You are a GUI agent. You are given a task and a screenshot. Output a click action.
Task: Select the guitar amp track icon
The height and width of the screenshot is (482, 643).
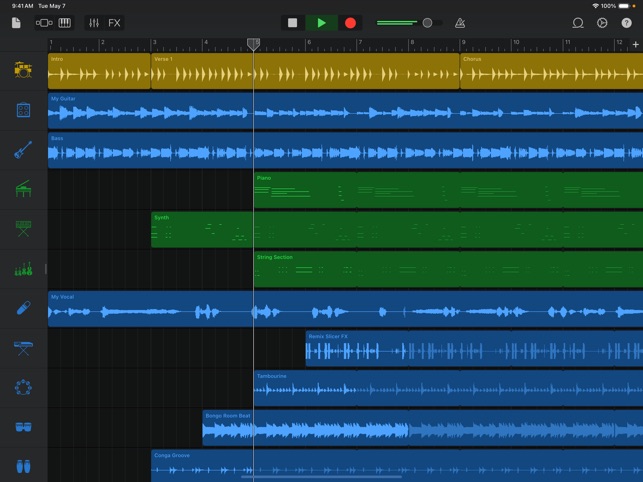pyautogui.click(x=23, y=110)
